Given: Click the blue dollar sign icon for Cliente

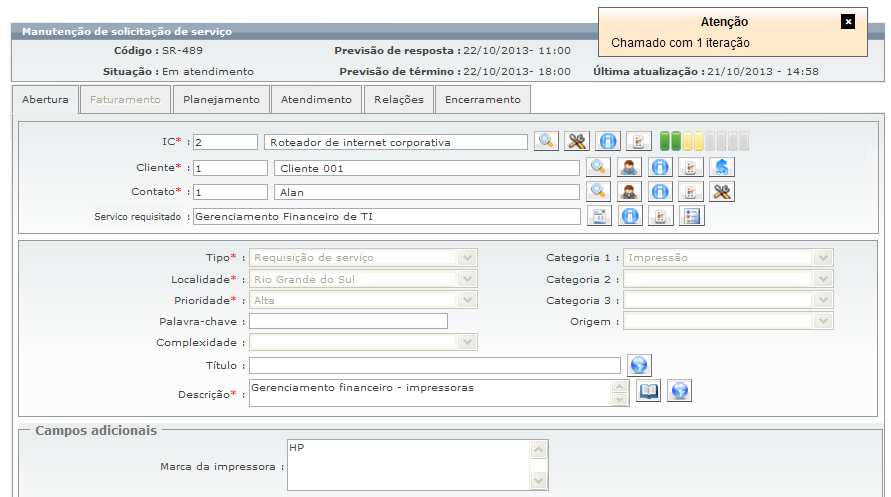Looking at the screenshot, I should (x=722, y=167).
